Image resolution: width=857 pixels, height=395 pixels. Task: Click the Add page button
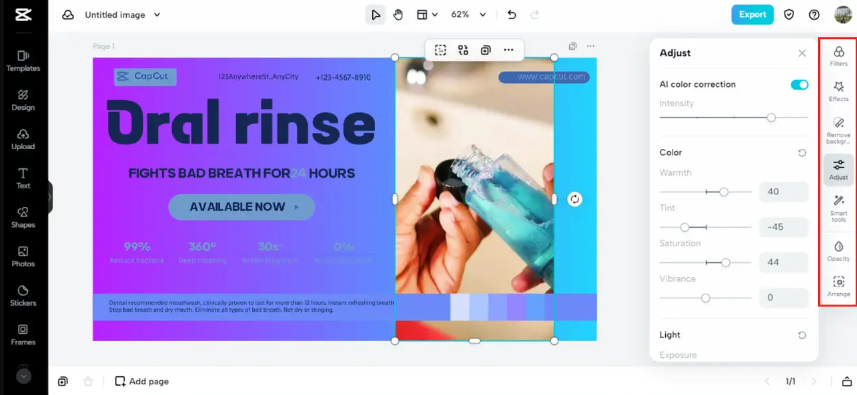coord(142,381)
